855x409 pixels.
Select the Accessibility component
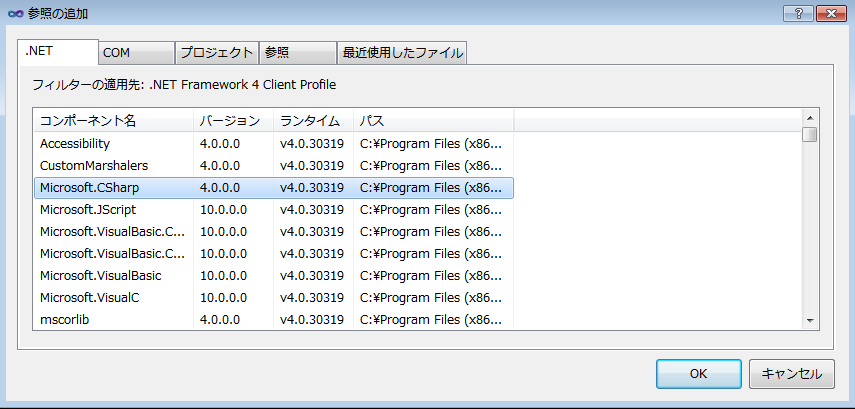coord(274,144)
